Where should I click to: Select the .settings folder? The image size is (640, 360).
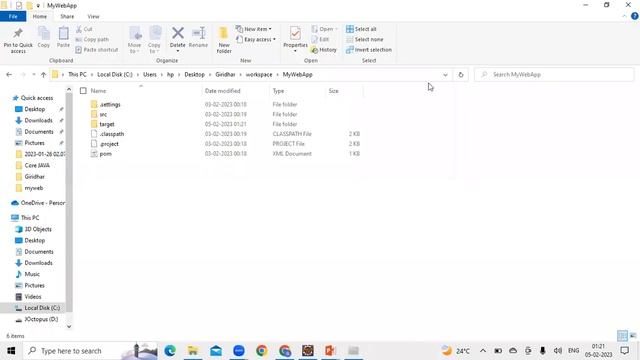pyautogui.click(x=110, y=104)
